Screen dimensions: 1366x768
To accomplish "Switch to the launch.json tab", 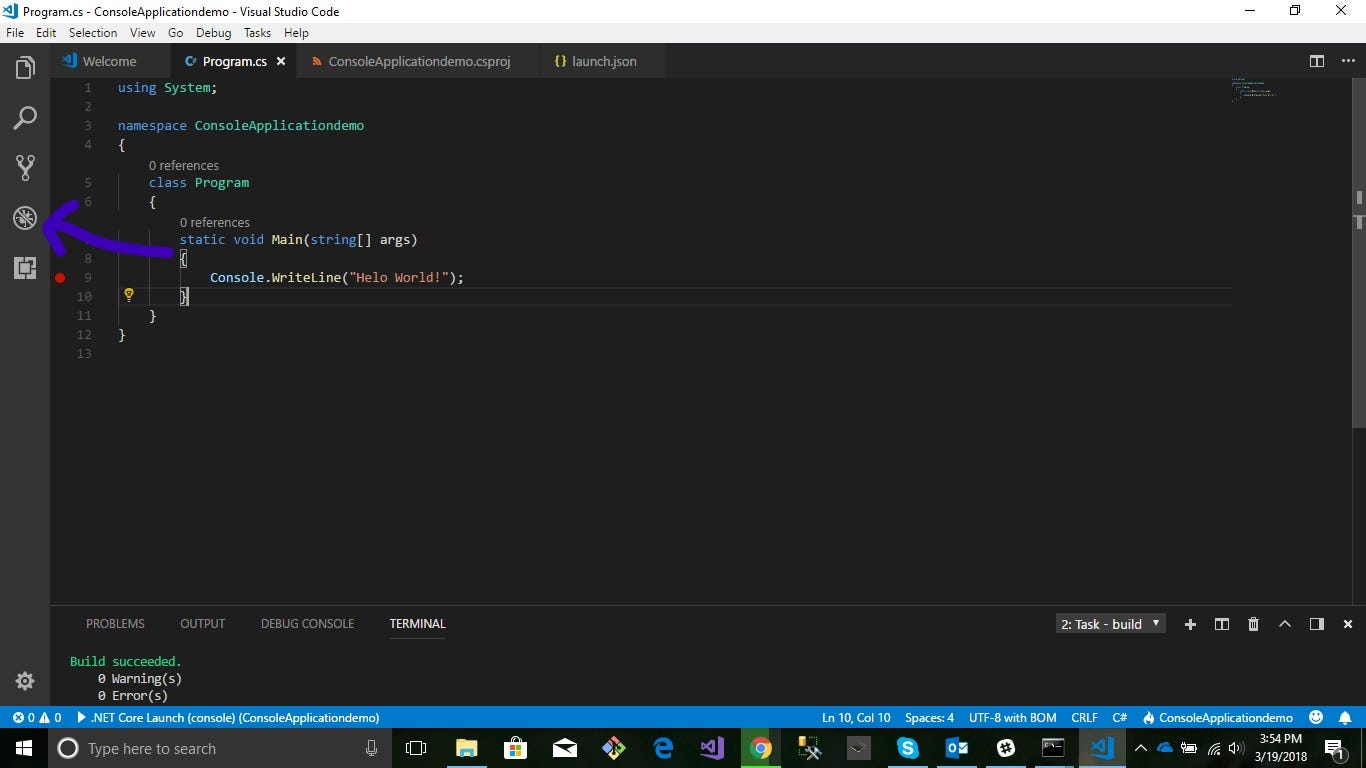I will (x=595, y=61).
